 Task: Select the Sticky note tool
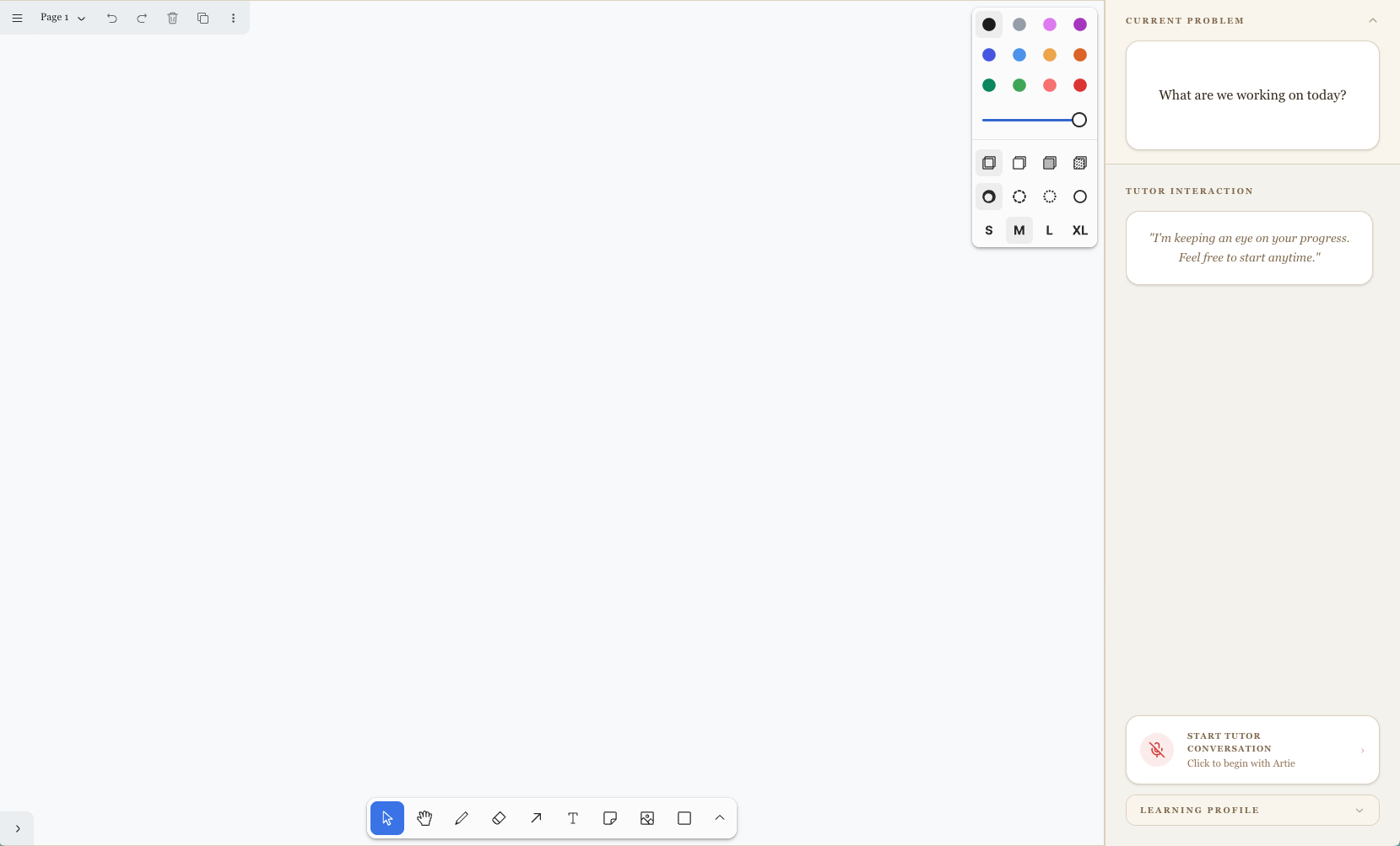point(610,818)
